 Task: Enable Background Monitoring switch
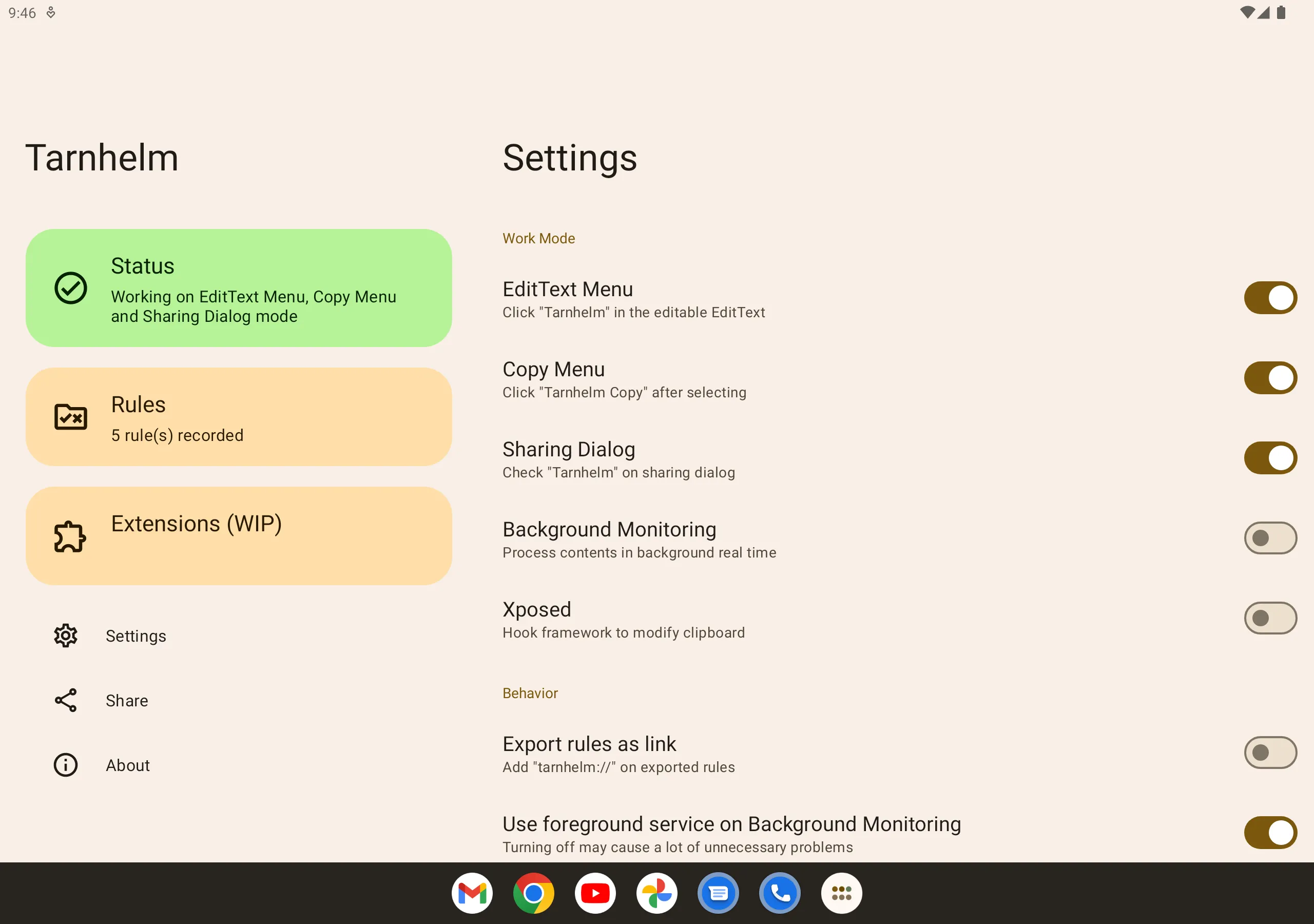tap(1270, 538)
